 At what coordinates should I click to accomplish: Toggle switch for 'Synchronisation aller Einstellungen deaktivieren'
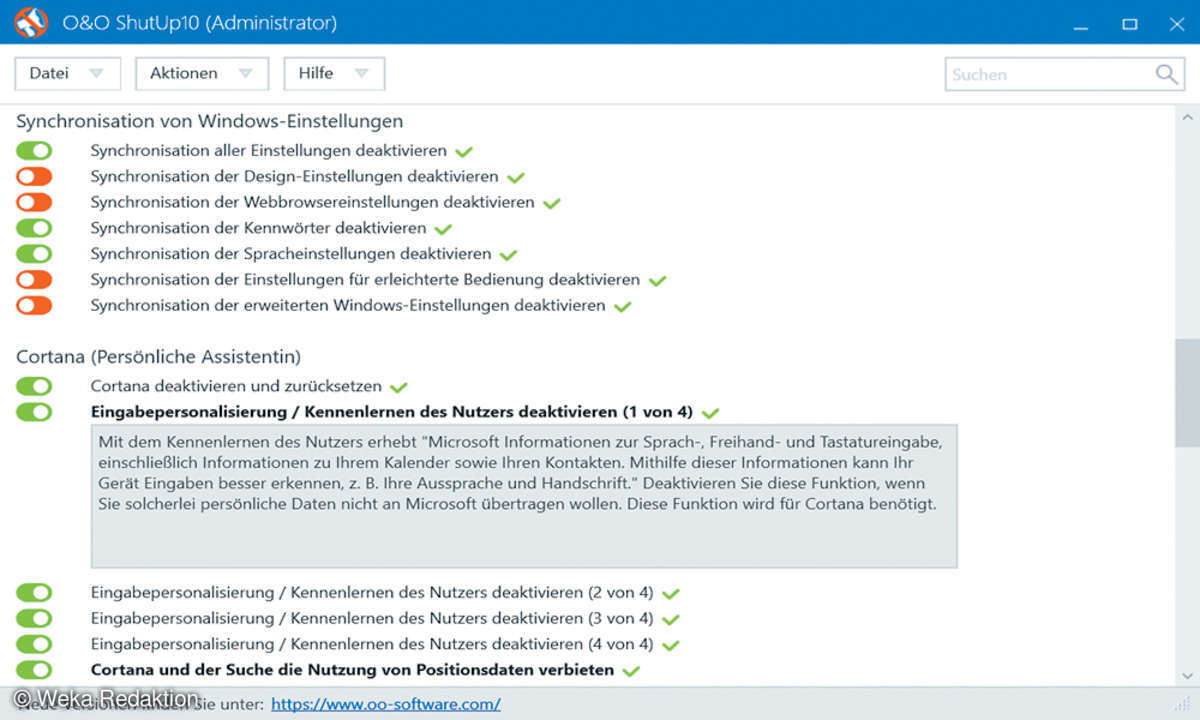pos(34,151)
